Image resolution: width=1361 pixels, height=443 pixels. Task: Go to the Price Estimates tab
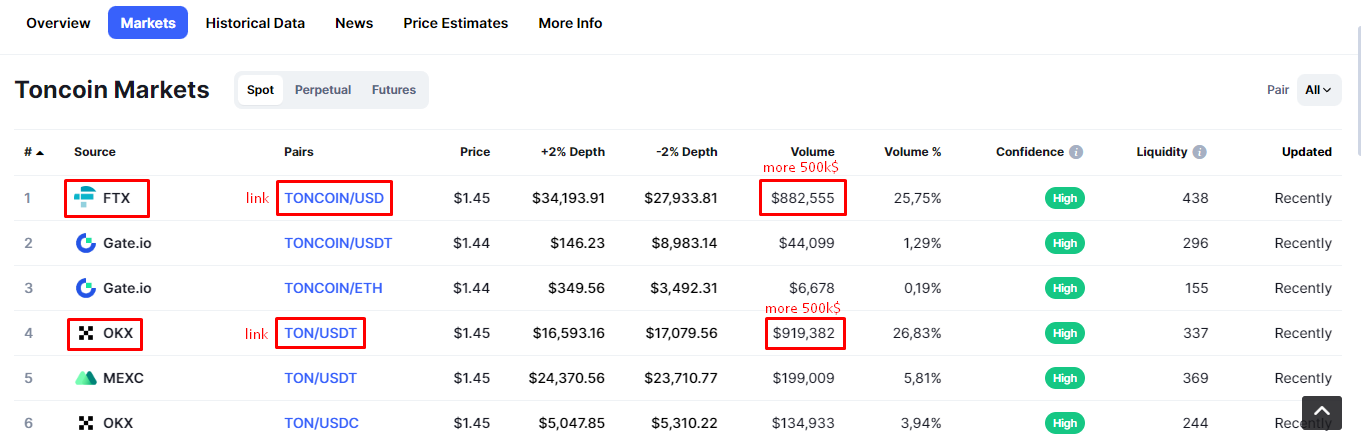point(456,23)
